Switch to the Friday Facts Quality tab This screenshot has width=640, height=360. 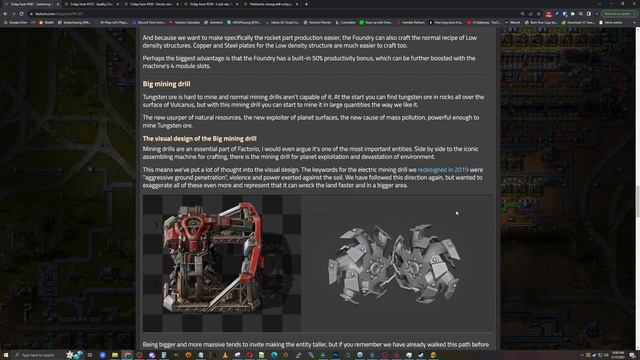pyautogui.click(x=90, y=4)
